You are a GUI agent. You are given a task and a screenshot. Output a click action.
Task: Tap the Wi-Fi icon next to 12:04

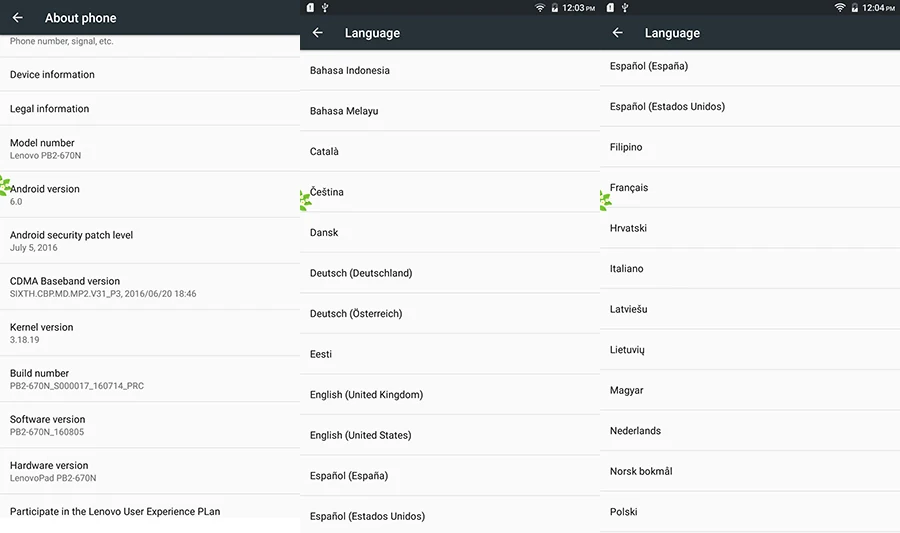coord(840,7)
